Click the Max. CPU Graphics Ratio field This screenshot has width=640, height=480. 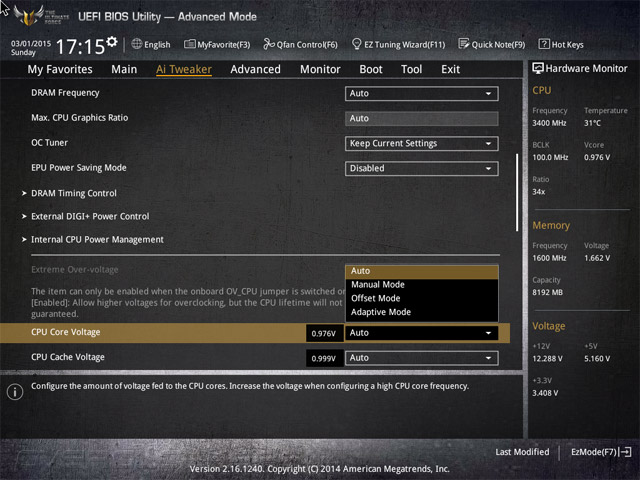(421, 118)
